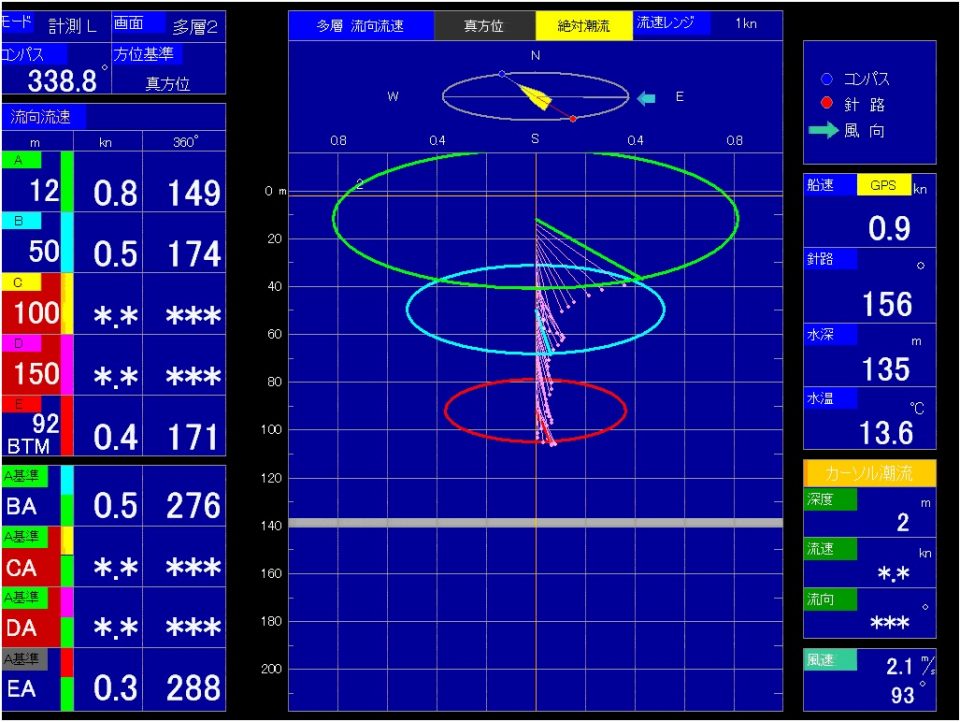This screenshot has height=722, width=960.
Task: Click the compass value 338.8
Action: point(62,80)
